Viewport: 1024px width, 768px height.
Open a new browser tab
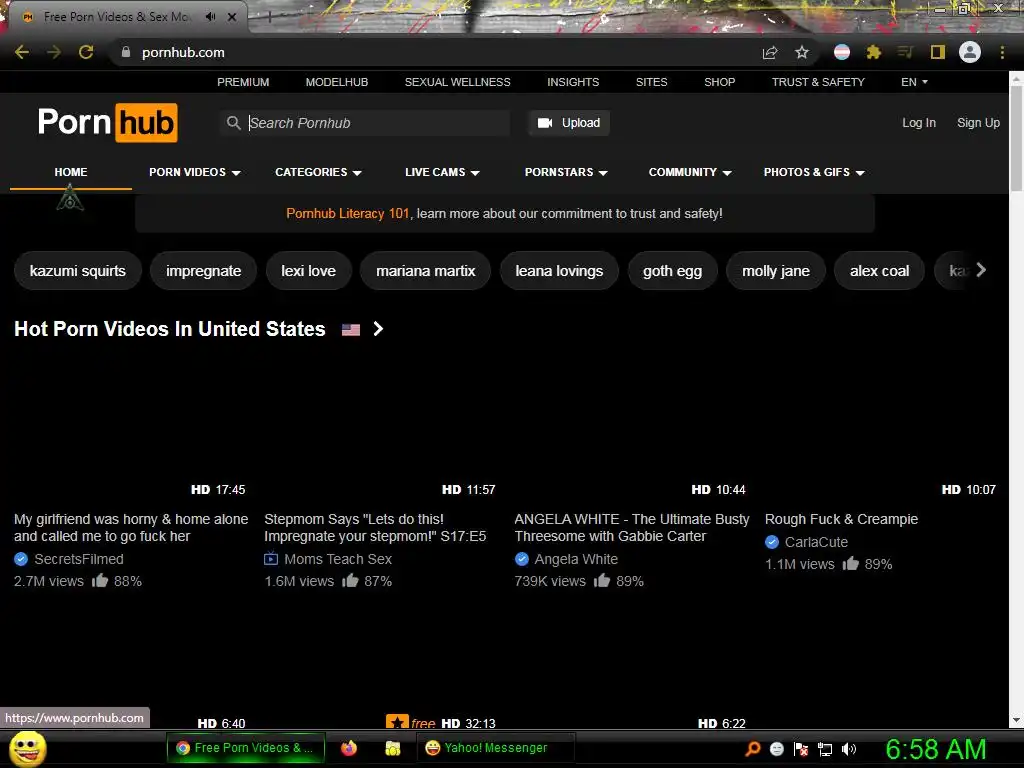[x=270, y=17]
